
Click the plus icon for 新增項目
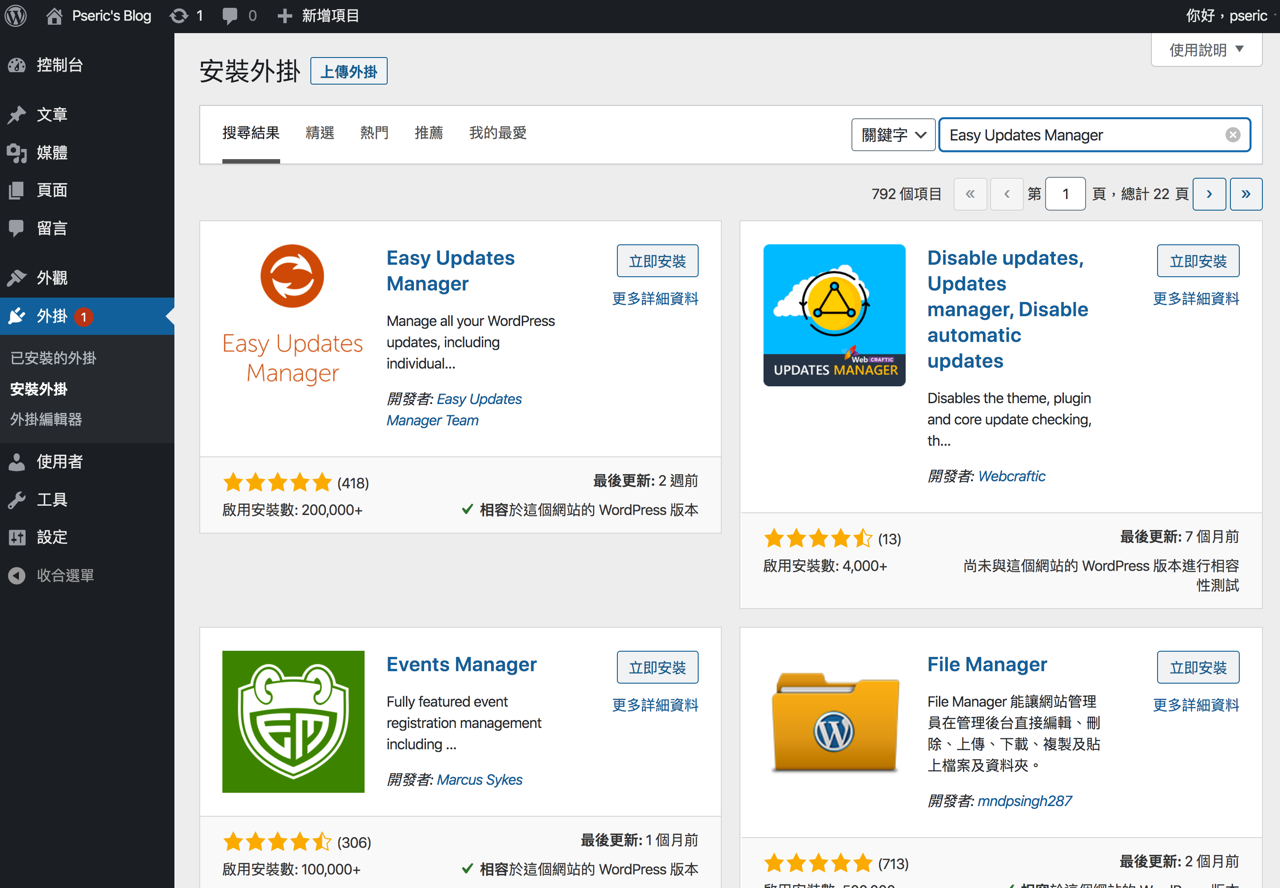point(285,16)
